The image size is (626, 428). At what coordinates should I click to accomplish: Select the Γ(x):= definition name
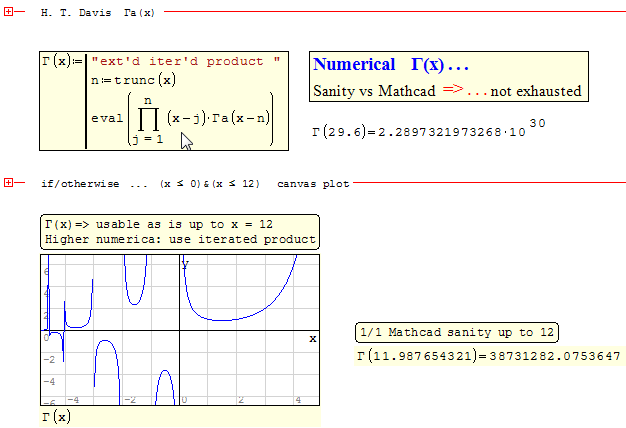(57, 62)
